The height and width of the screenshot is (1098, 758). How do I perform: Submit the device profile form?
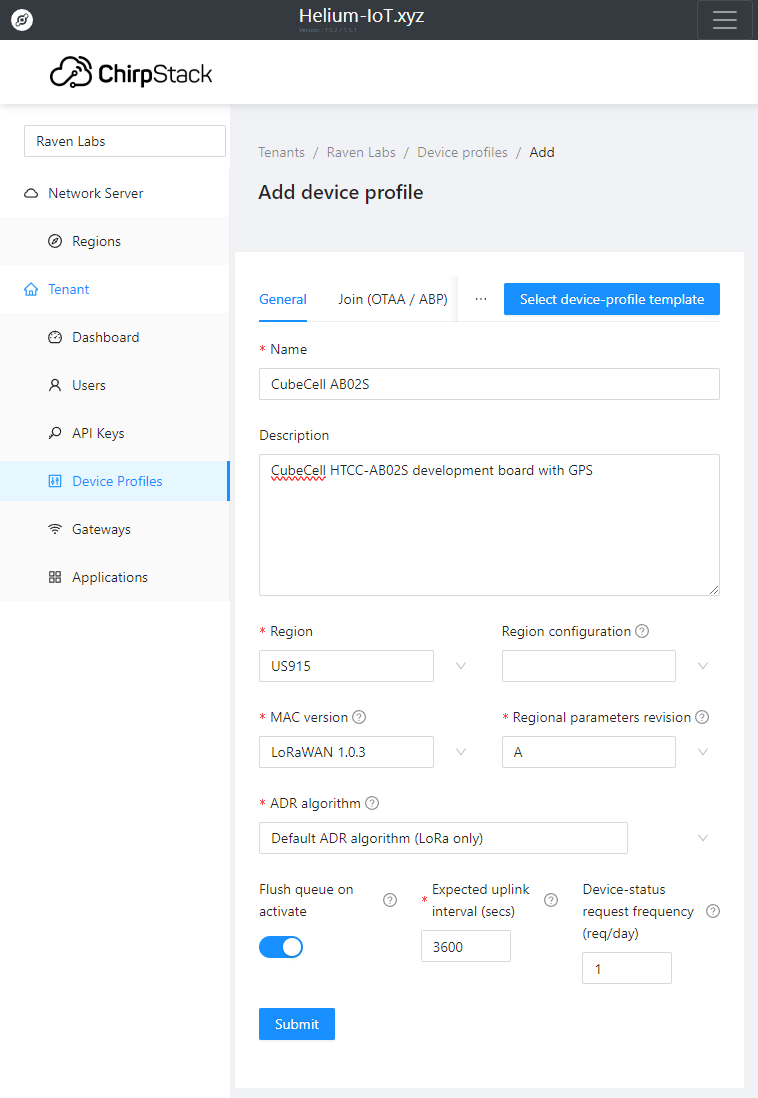coord(296,1024)
